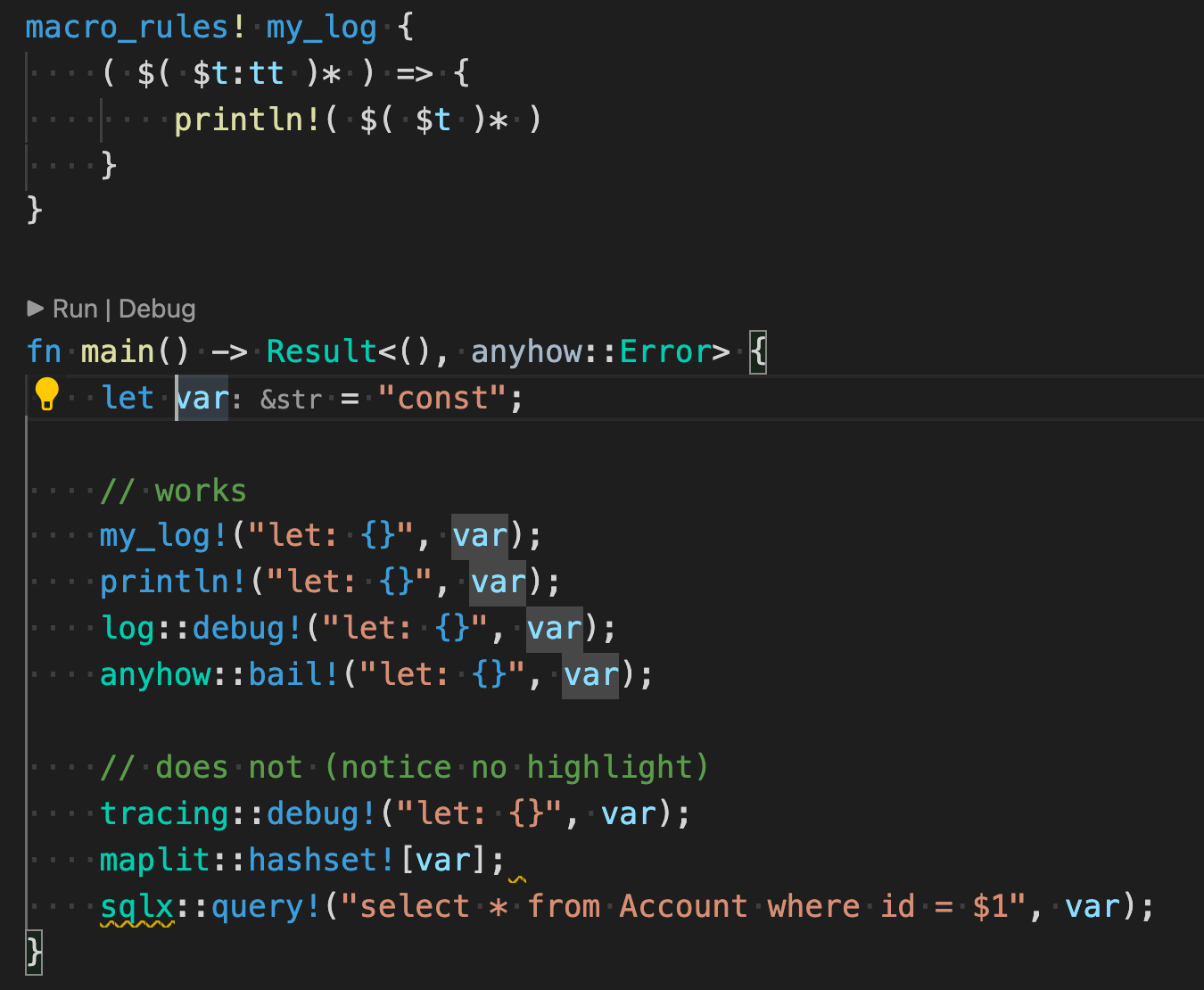This screenshot has width=1204, height=990.
Task: Click the highlighted var in println! call
Action: 497,581
